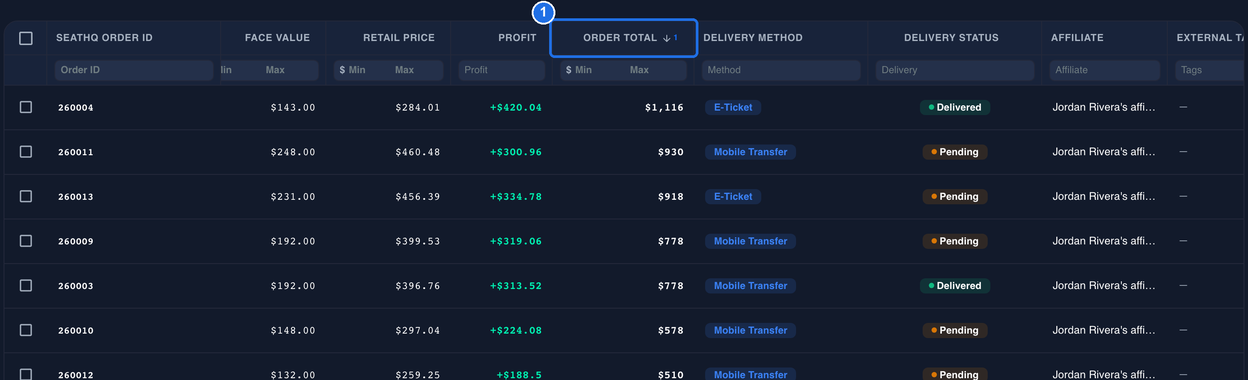Click retail price $396.76

(x=418, y=286)
